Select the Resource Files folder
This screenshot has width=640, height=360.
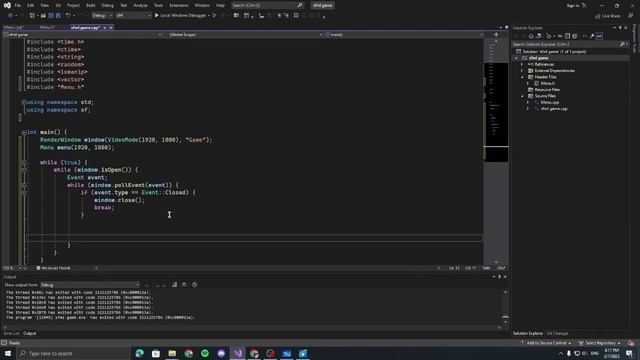544,90
